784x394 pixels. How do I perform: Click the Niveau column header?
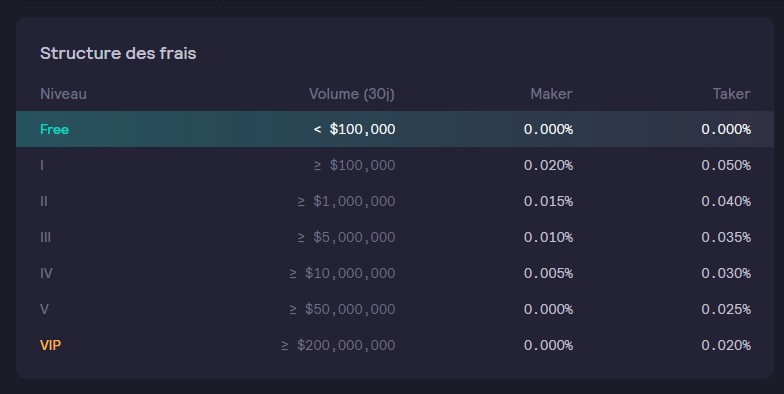point(63,94)
